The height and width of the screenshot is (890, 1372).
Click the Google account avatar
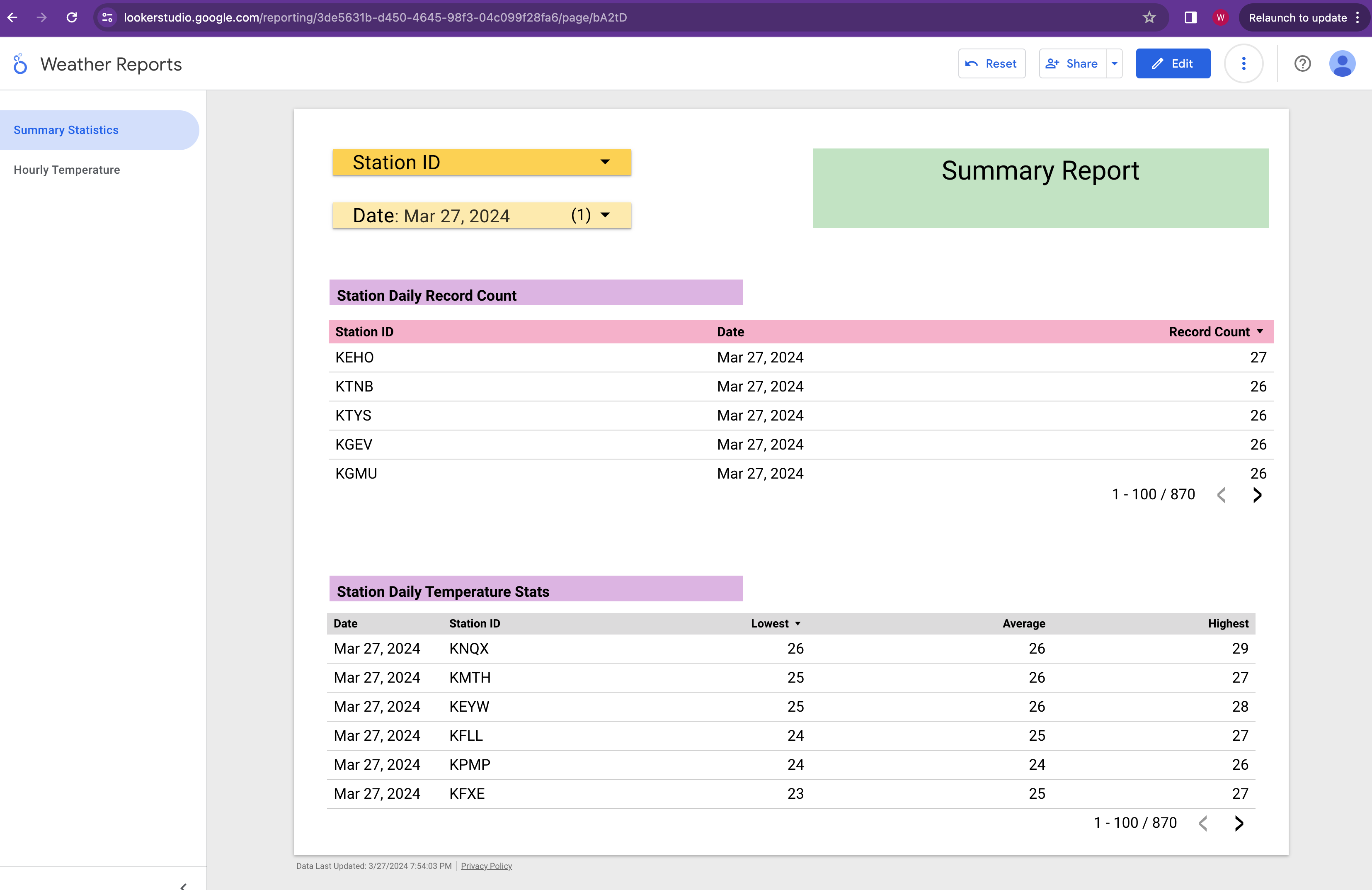tap(1342, 64)
